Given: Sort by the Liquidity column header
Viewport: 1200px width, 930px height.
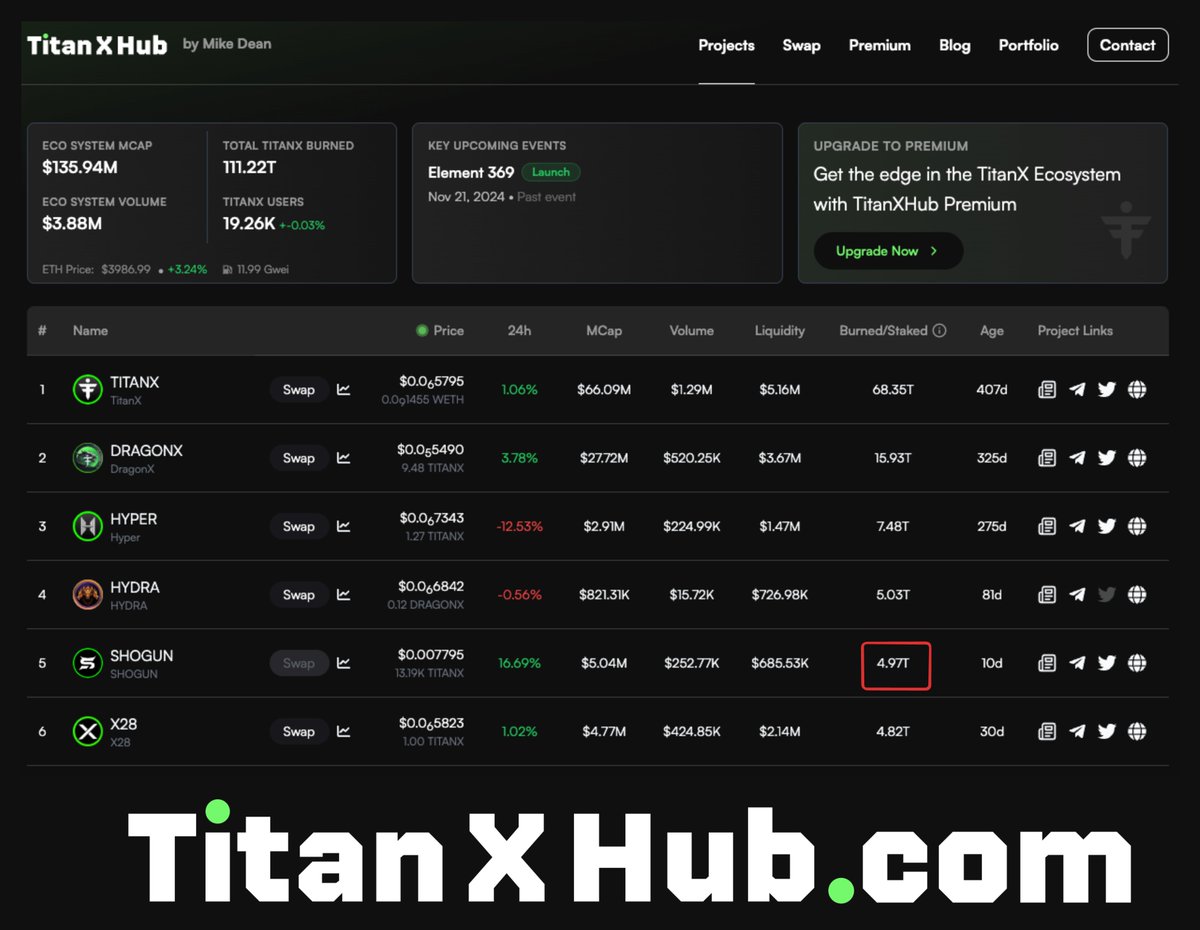Looking at the screenshot, I should 780,331.
